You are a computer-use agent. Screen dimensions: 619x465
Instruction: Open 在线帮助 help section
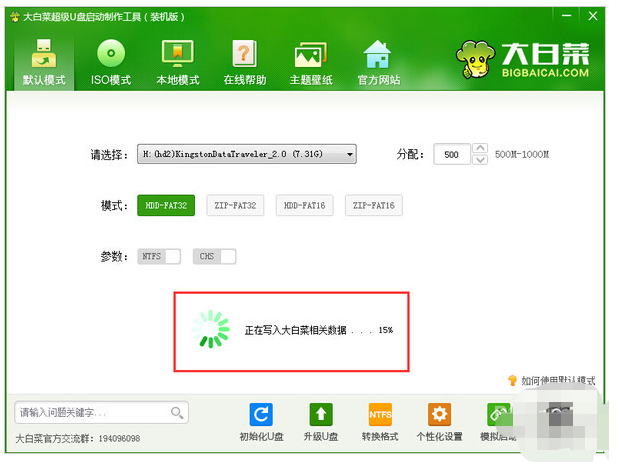245,62
